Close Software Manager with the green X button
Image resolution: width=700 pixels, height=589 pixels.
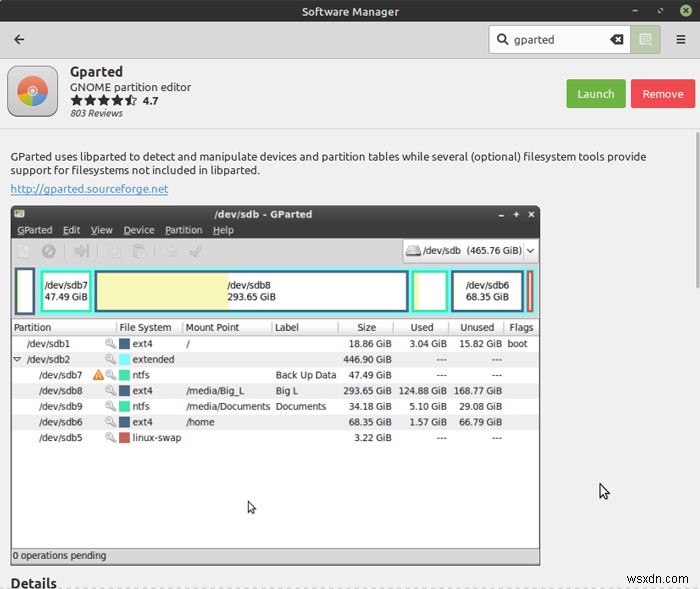coord(686,11)
